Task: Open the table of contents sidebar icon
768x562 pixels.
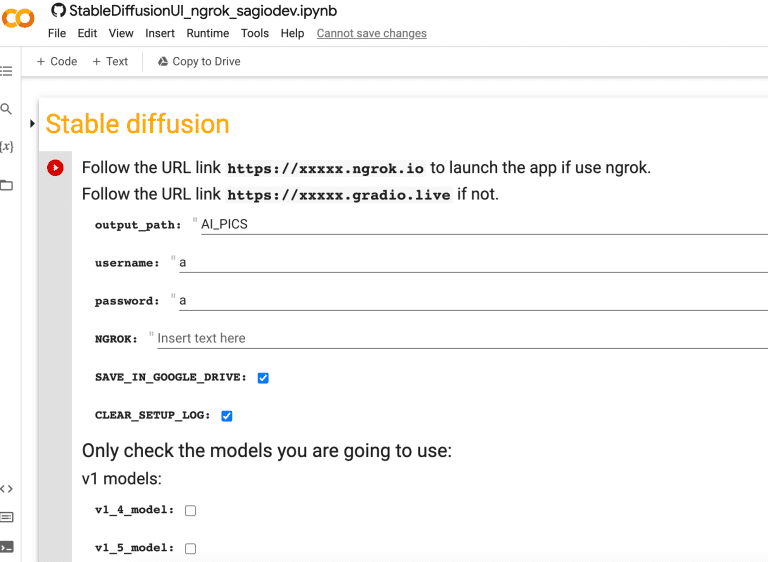Action: click(6, 71)
